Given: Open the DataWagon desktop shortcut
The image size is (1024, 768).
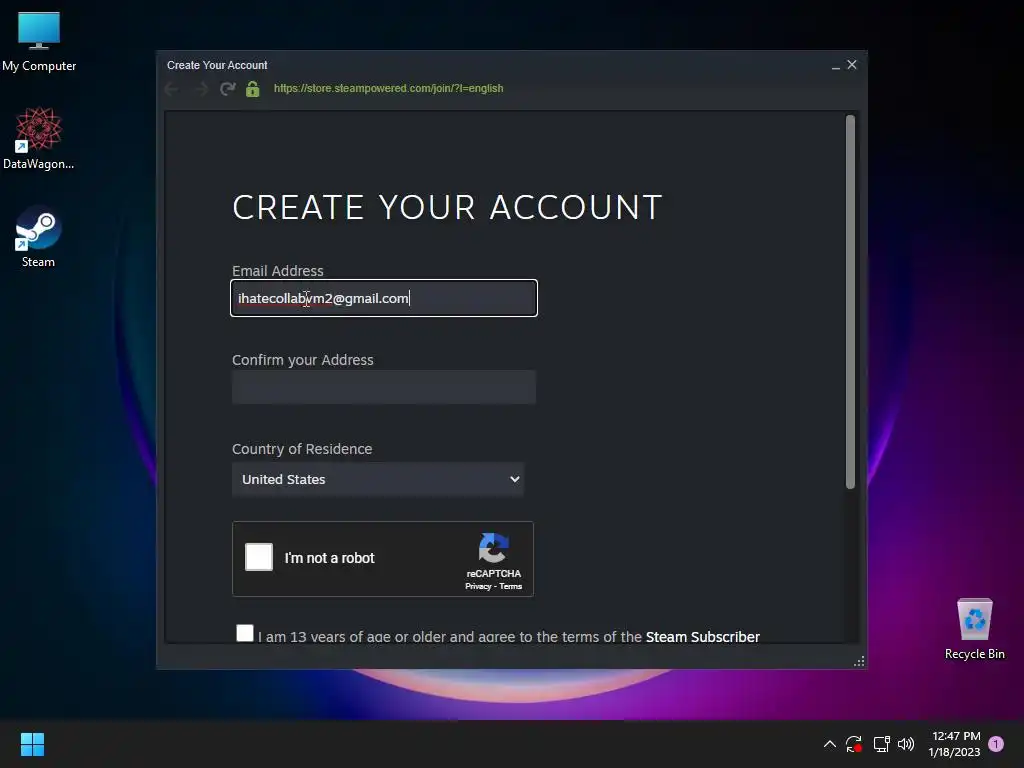Looking at the screenshot, I should point(39,138).
